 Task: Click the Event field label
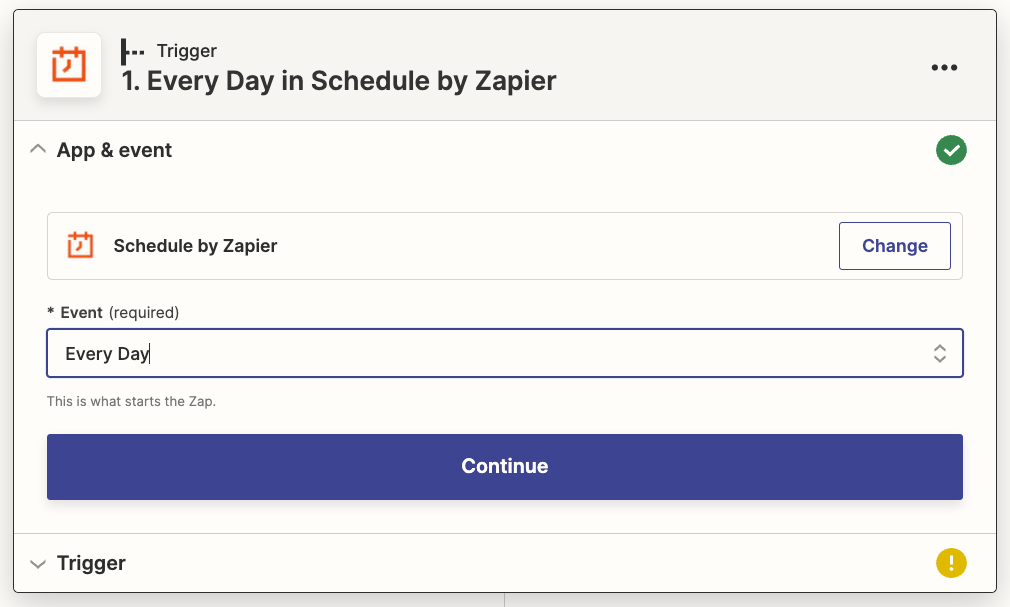tap(81, 312)
